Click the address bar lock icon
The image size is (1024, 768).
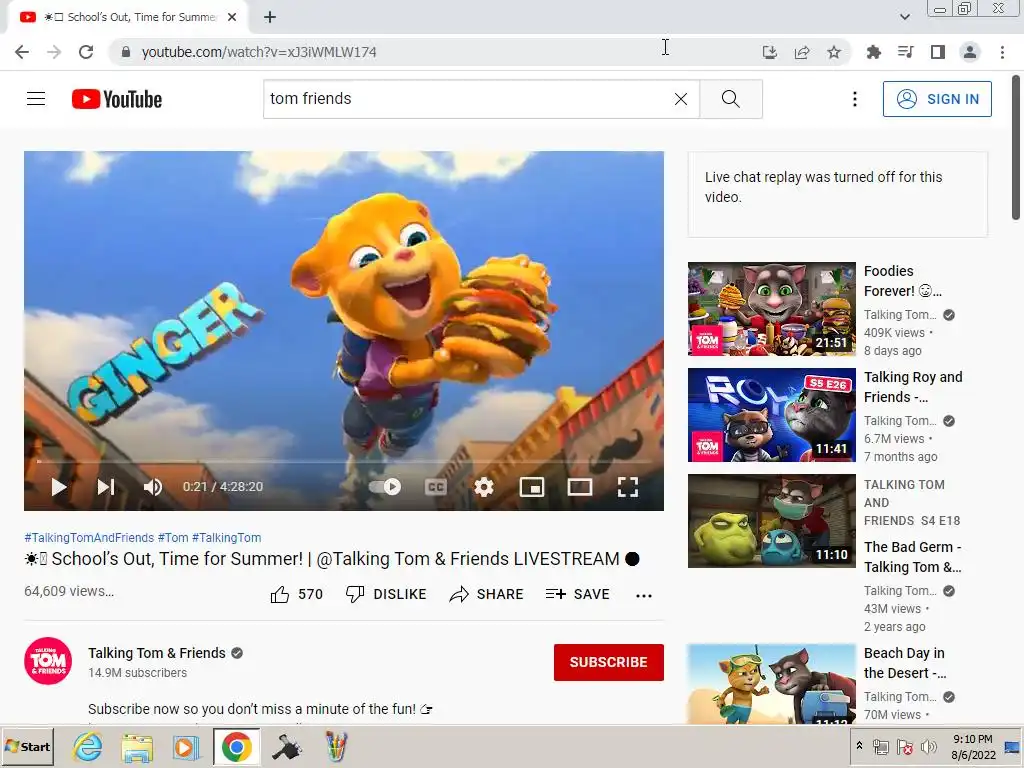coord(126,52)
